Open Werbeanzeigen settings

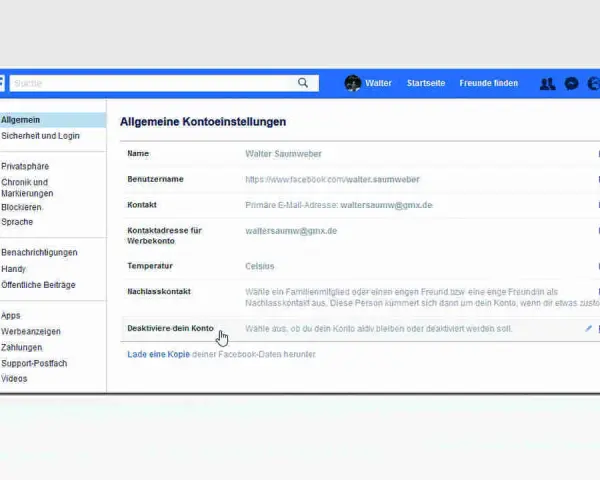click(x=31, y=331)
